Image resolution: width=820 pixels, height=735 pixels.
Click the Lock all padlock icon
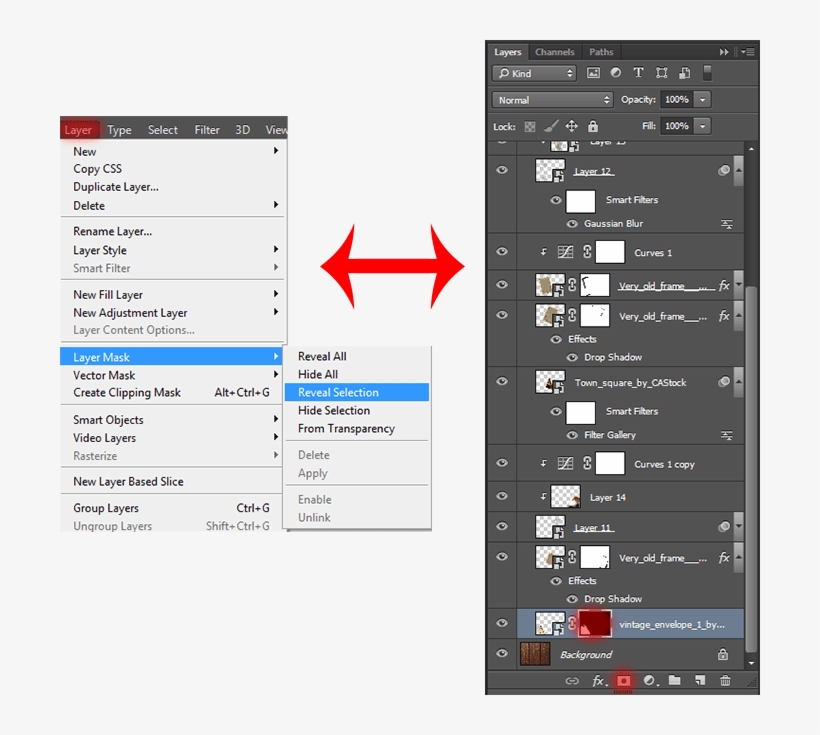click(593, 126)
